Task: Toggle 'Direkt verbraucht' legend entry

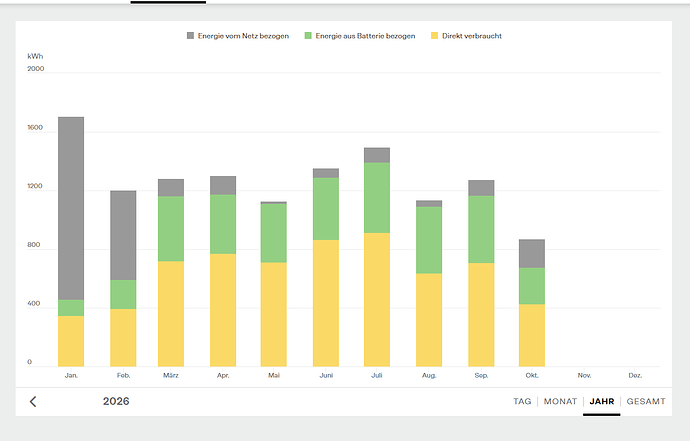Action: coord(466,36)
